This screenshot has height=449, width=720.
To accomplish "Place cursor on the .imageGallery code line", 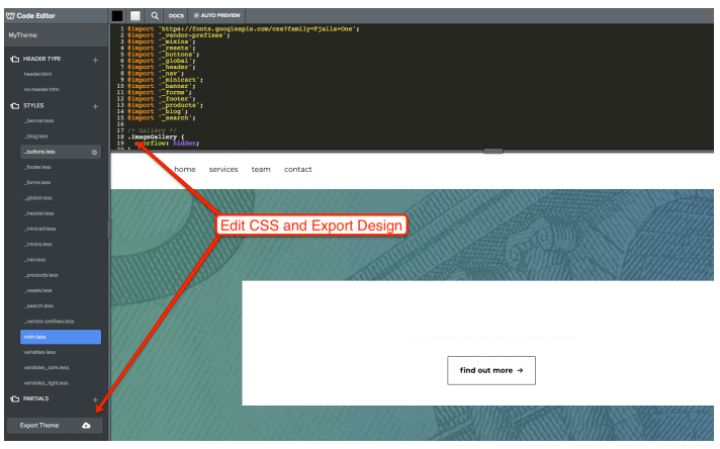I will point(156,137).
